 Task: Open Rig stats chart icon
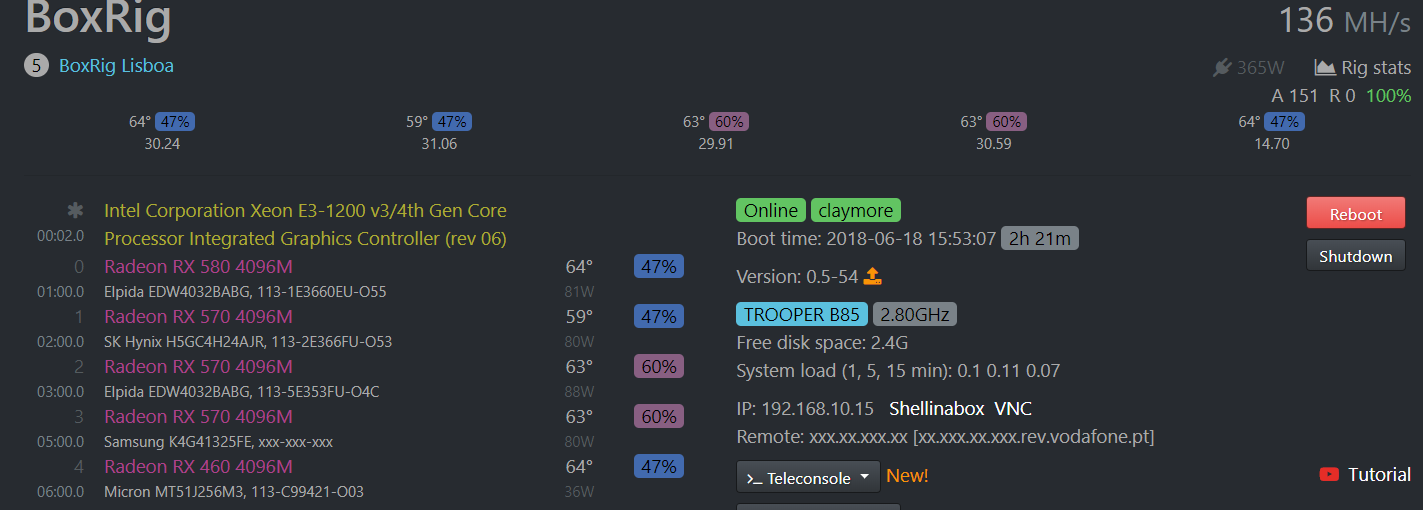(1325, 68)
